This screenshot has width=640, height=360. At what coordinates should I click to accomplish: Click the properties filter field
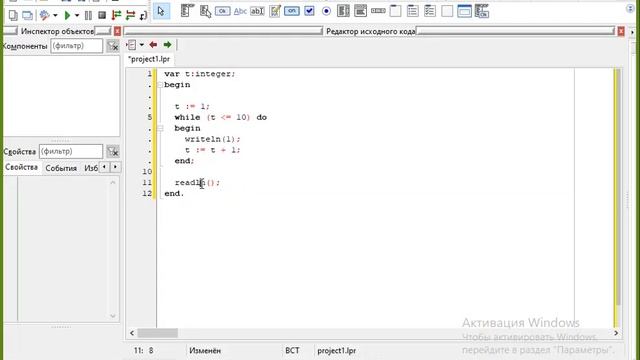pyautogui.click(x=71, y=151)
